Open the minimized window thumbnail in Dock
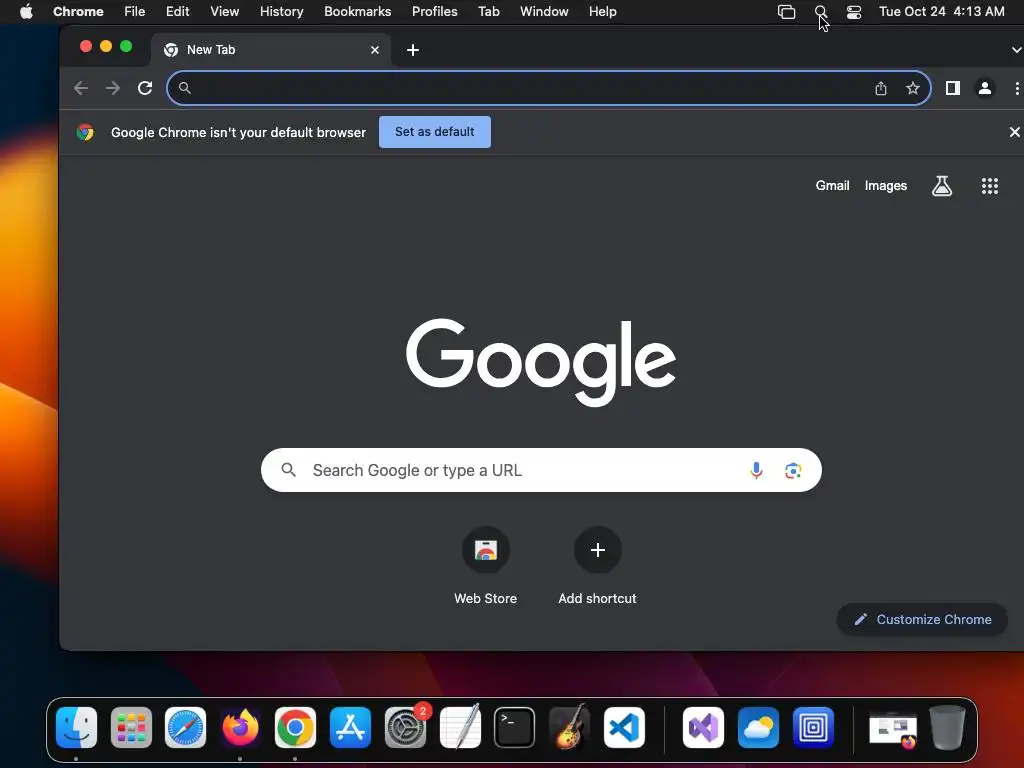1024x768 pixels. coord(893,729)
